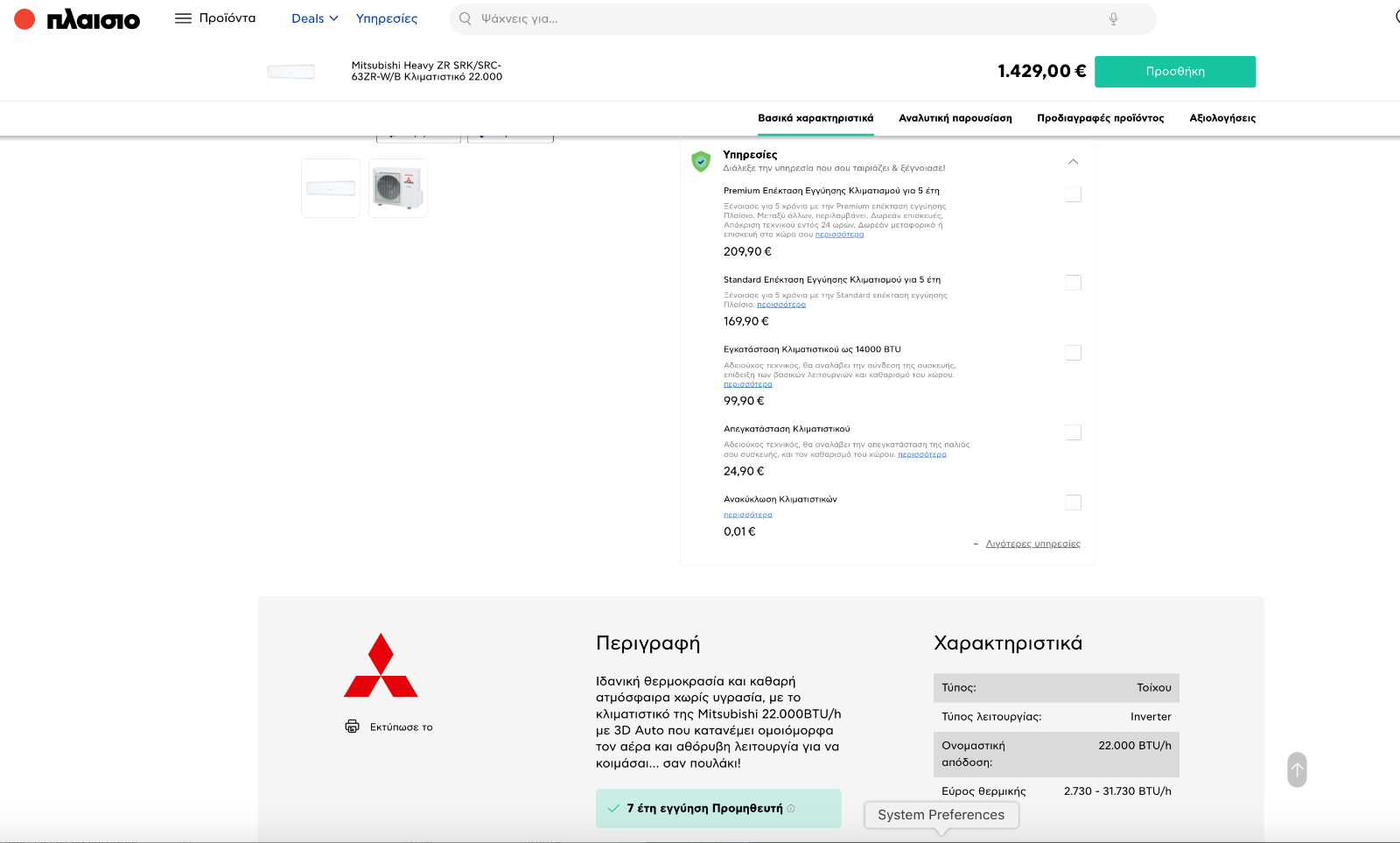Click the Χαρακτηριστικά heading
This screenshot has width=1400, height=843.
pos(1008,643)
